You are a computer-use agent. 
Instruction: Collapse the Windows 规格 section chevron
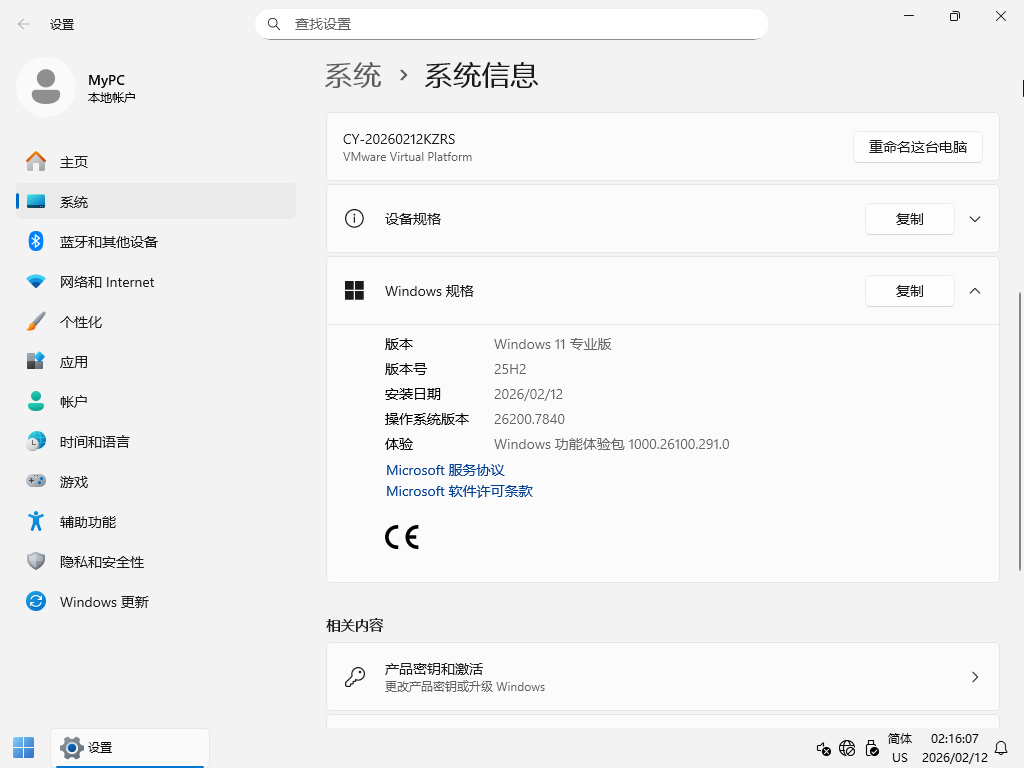(x=975, y=291)
